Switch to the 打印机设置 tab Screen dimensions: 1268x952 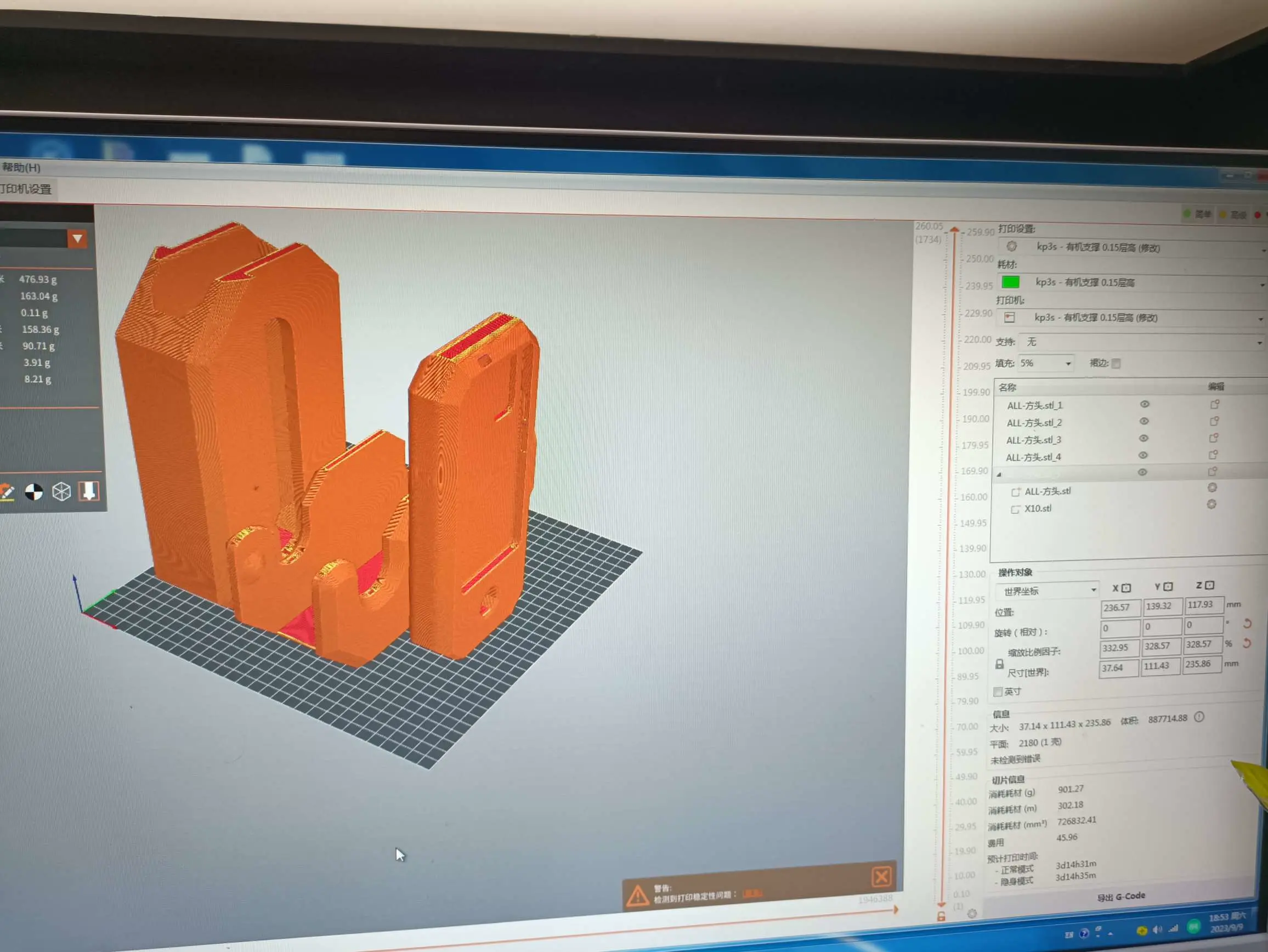tap(26, 189)
